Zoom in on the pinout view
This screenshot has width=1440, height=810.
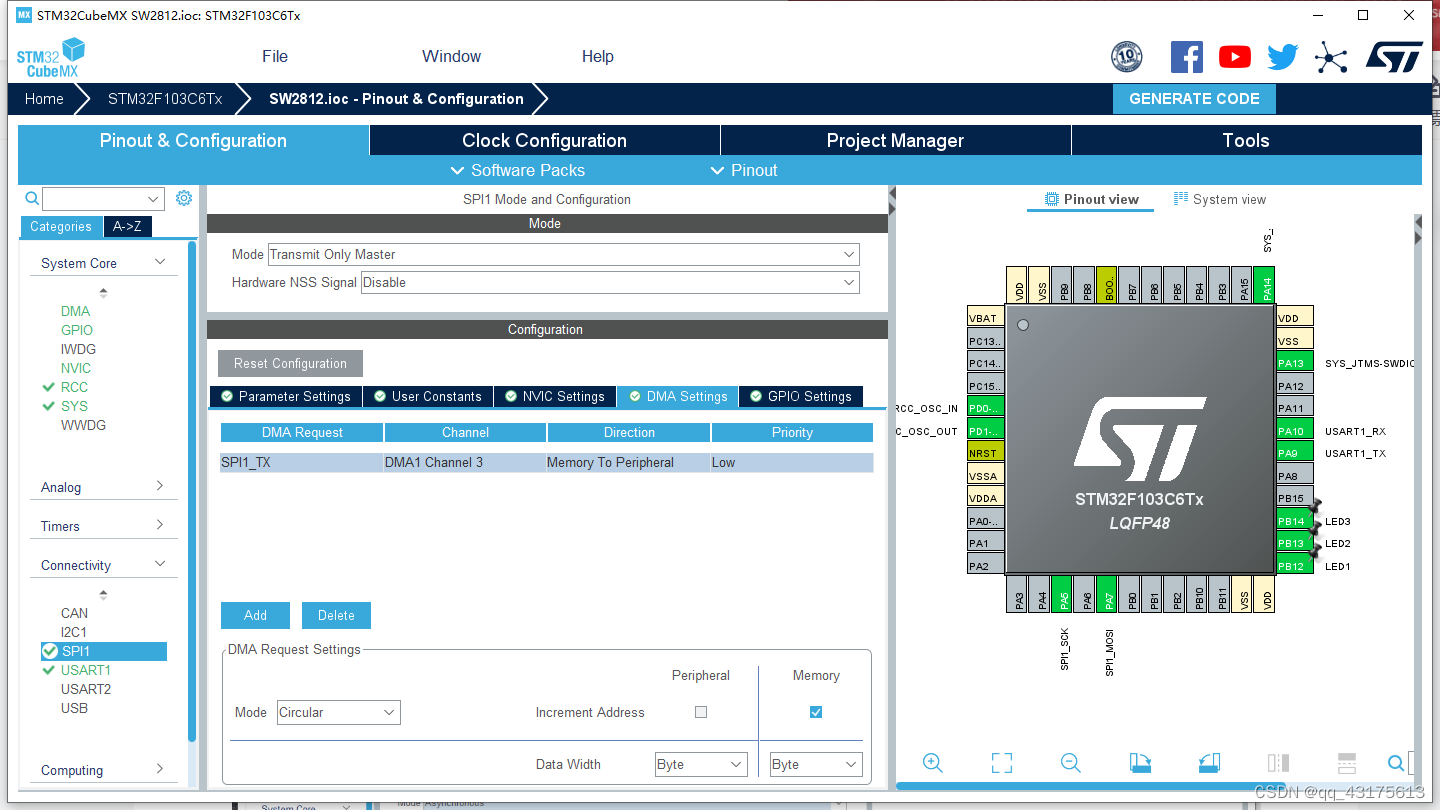click(x=933, y=763)
